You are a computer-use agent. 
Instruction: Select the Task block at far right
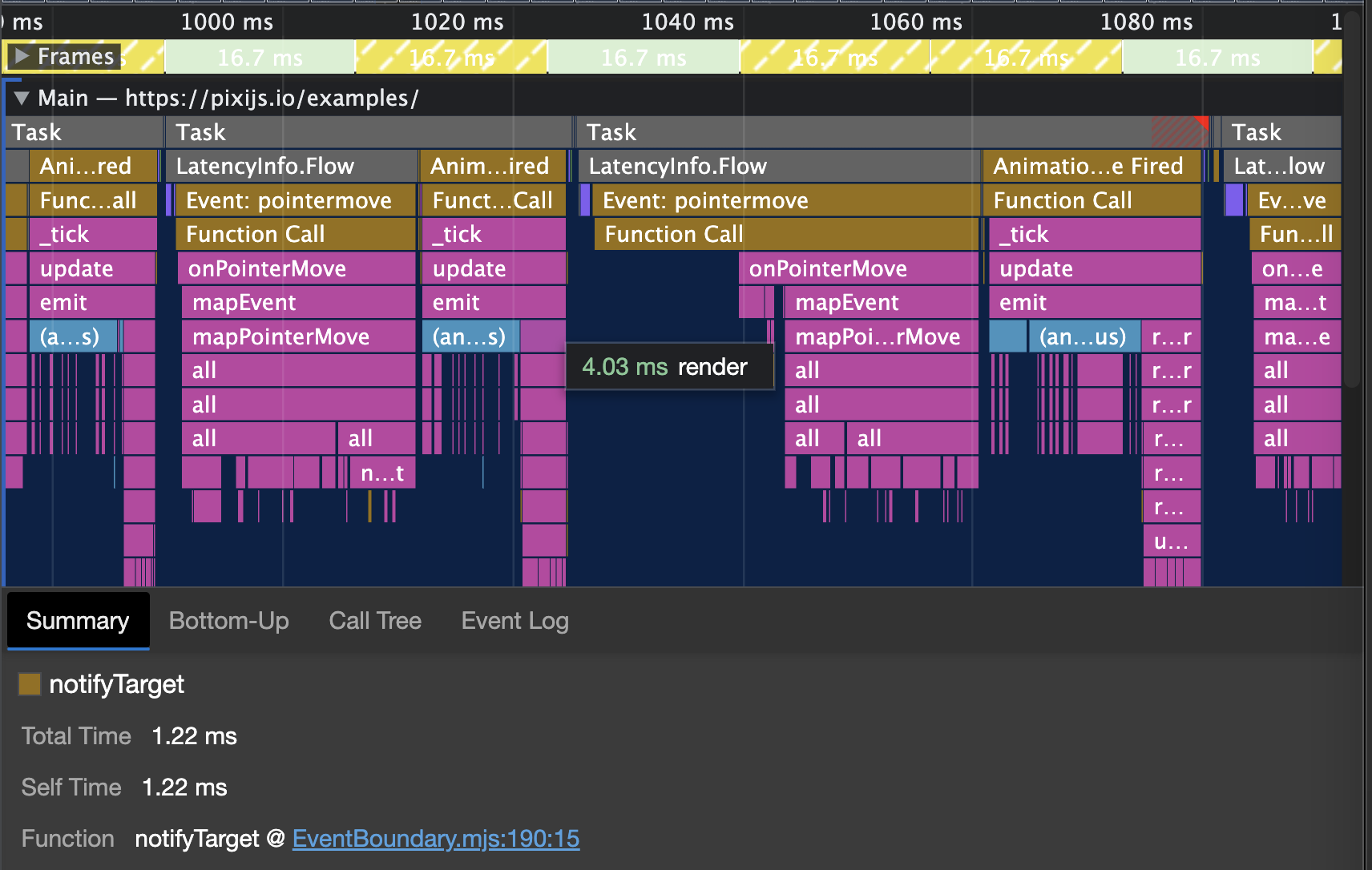(1281, 132)
